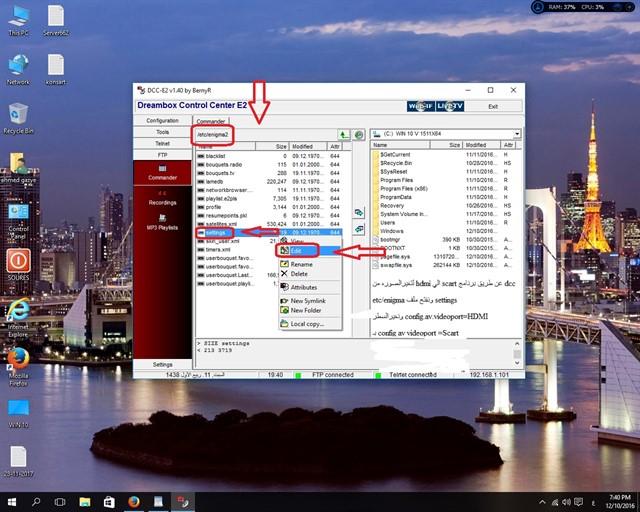Select the WIN 10 desktop icon
The image size is (640, 512).
[18, 413]
